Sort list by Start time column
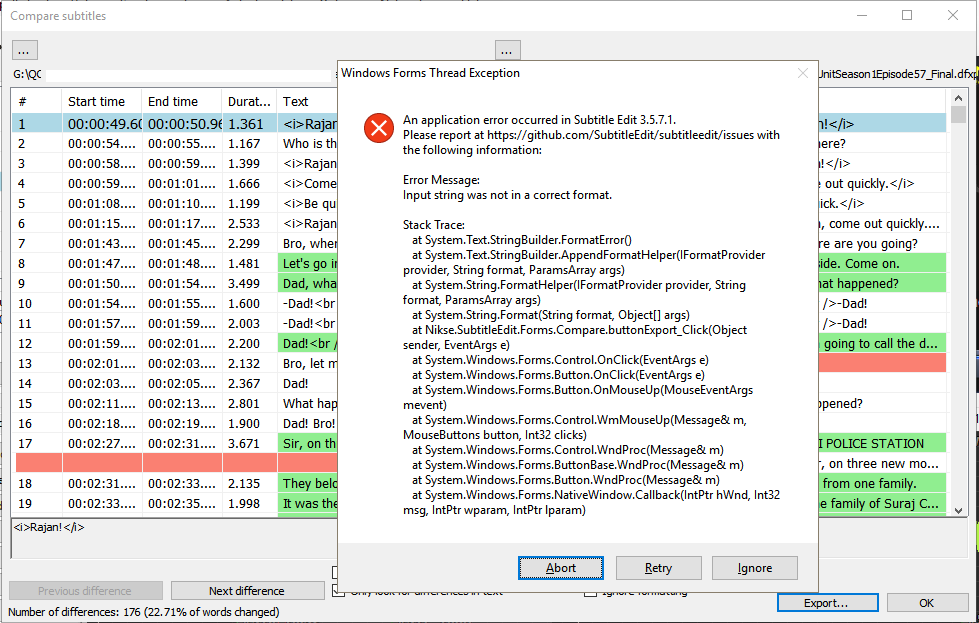The image size is (979, 623). click(x=96, y=101)
